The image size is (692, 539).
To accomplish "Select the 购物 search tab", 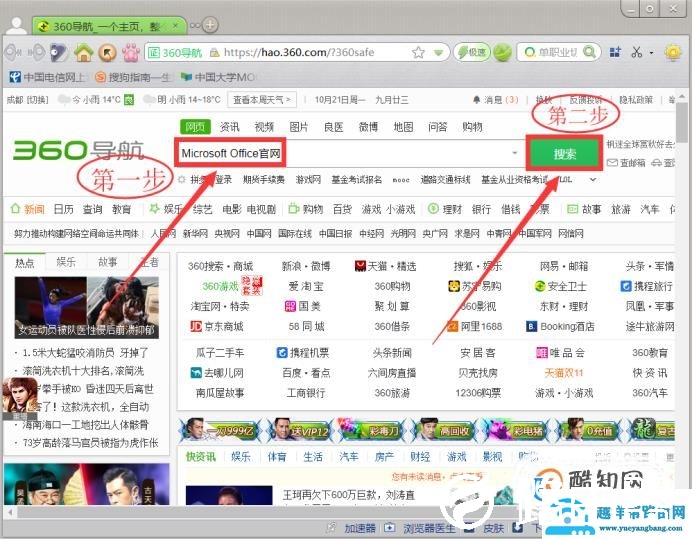I will pyautogui.click(x=472, y=127).
